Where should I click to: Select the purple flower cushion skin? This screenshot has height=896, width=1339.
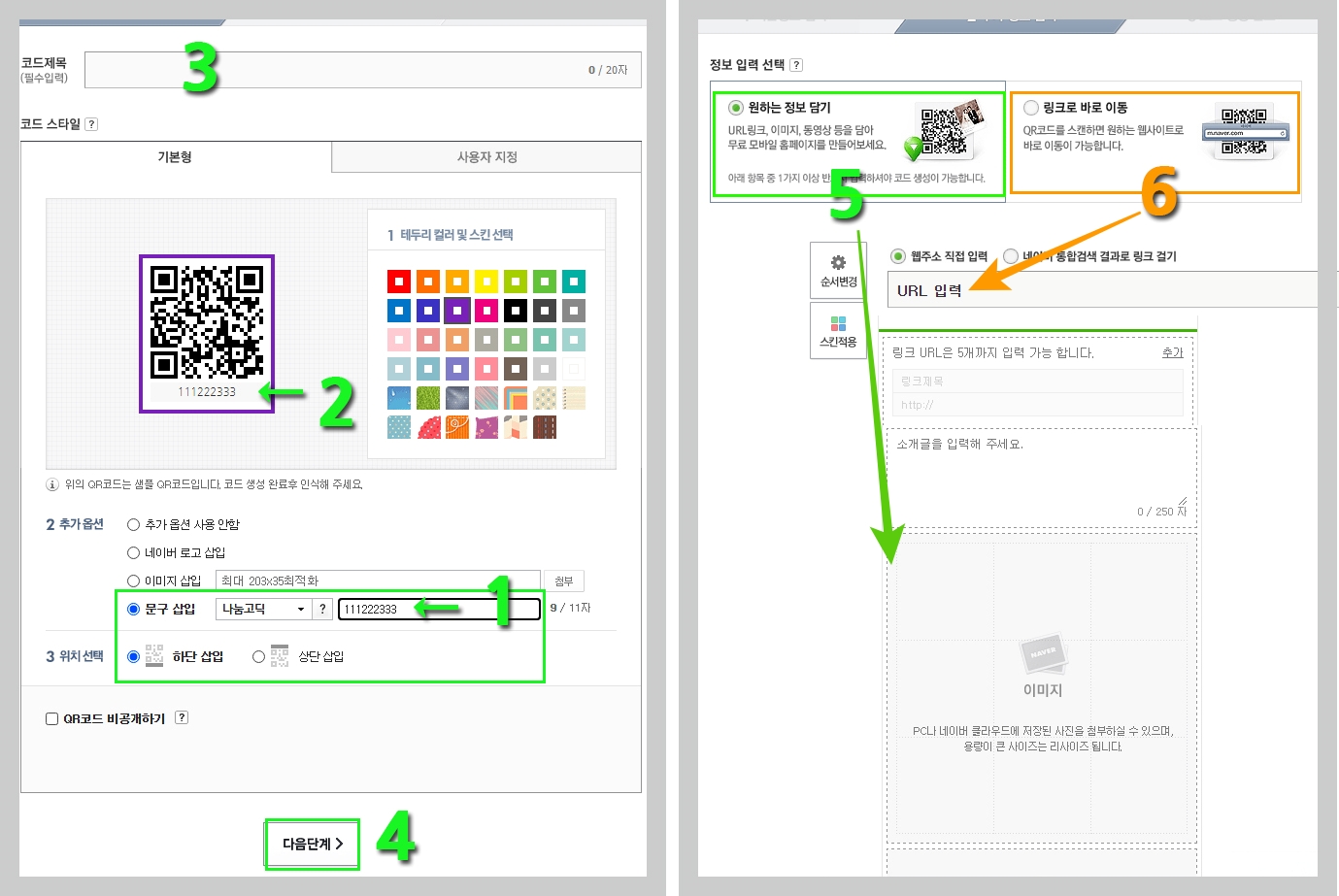(x=486, y=427)
